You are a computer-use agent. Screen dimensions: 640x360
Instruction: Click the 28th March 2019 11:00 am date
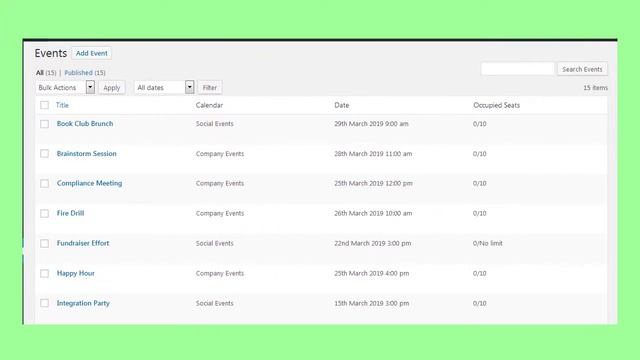tap(373, 154)
